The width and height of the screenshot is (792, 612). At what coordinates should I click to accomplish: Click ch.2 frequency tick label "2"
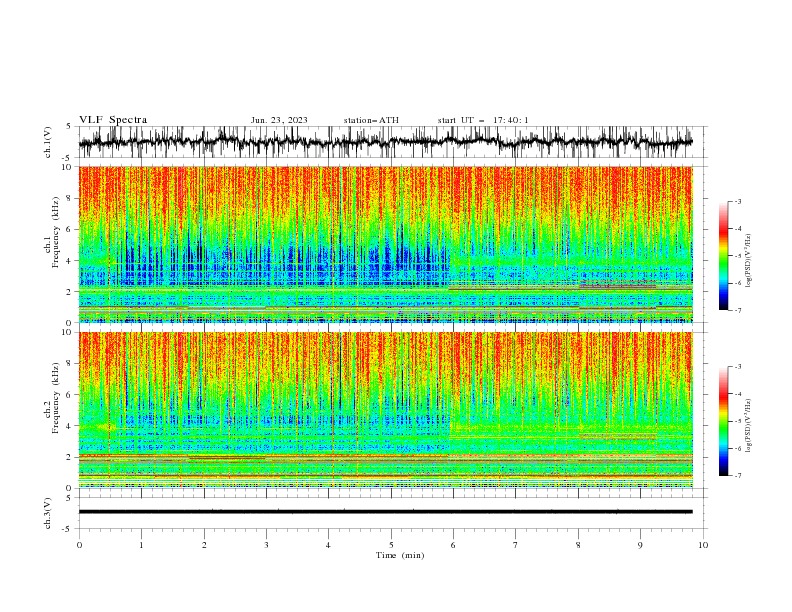coord(70,457)
